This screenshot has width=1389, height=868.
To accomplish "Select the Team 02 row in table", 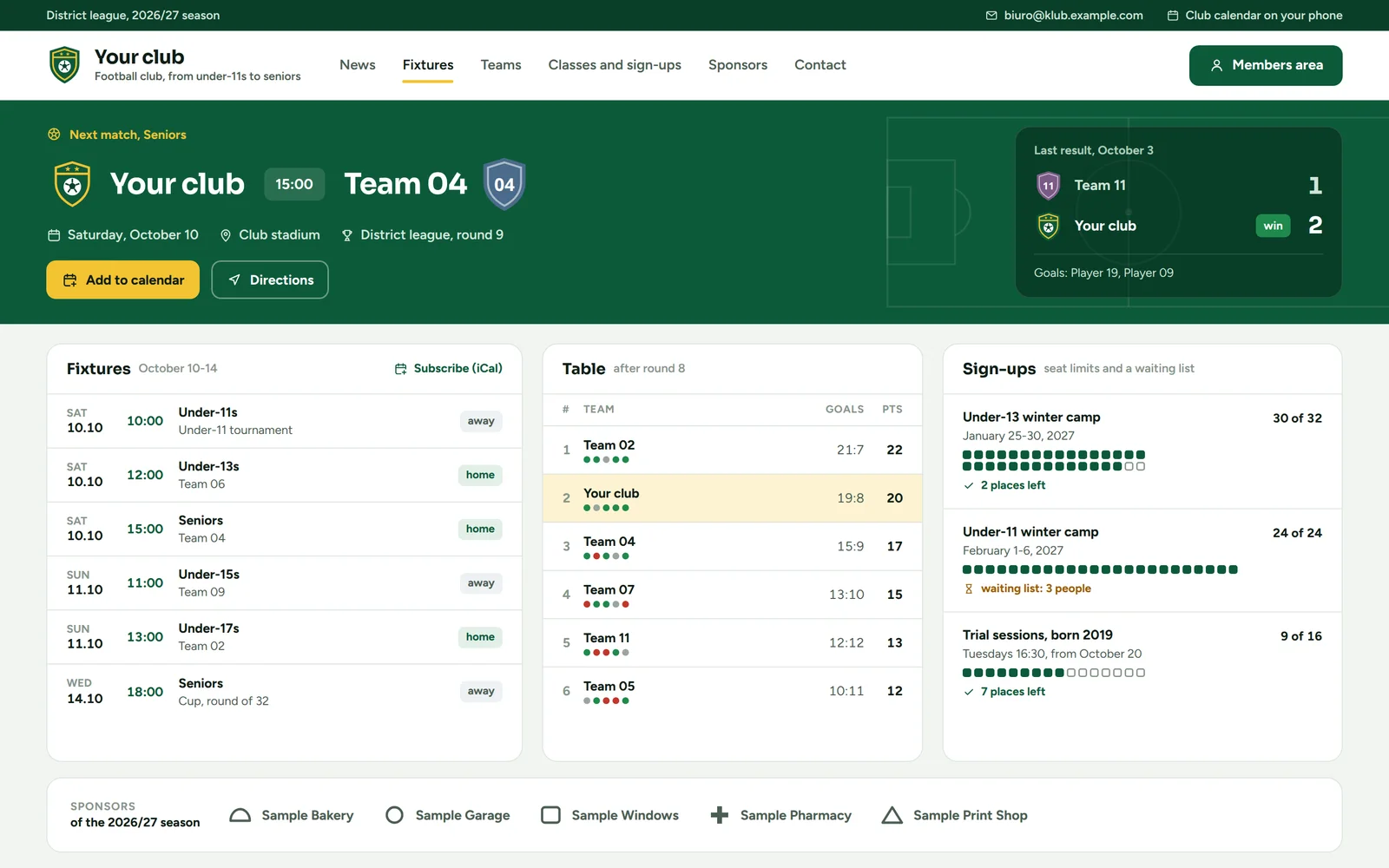I will point(733,450).
